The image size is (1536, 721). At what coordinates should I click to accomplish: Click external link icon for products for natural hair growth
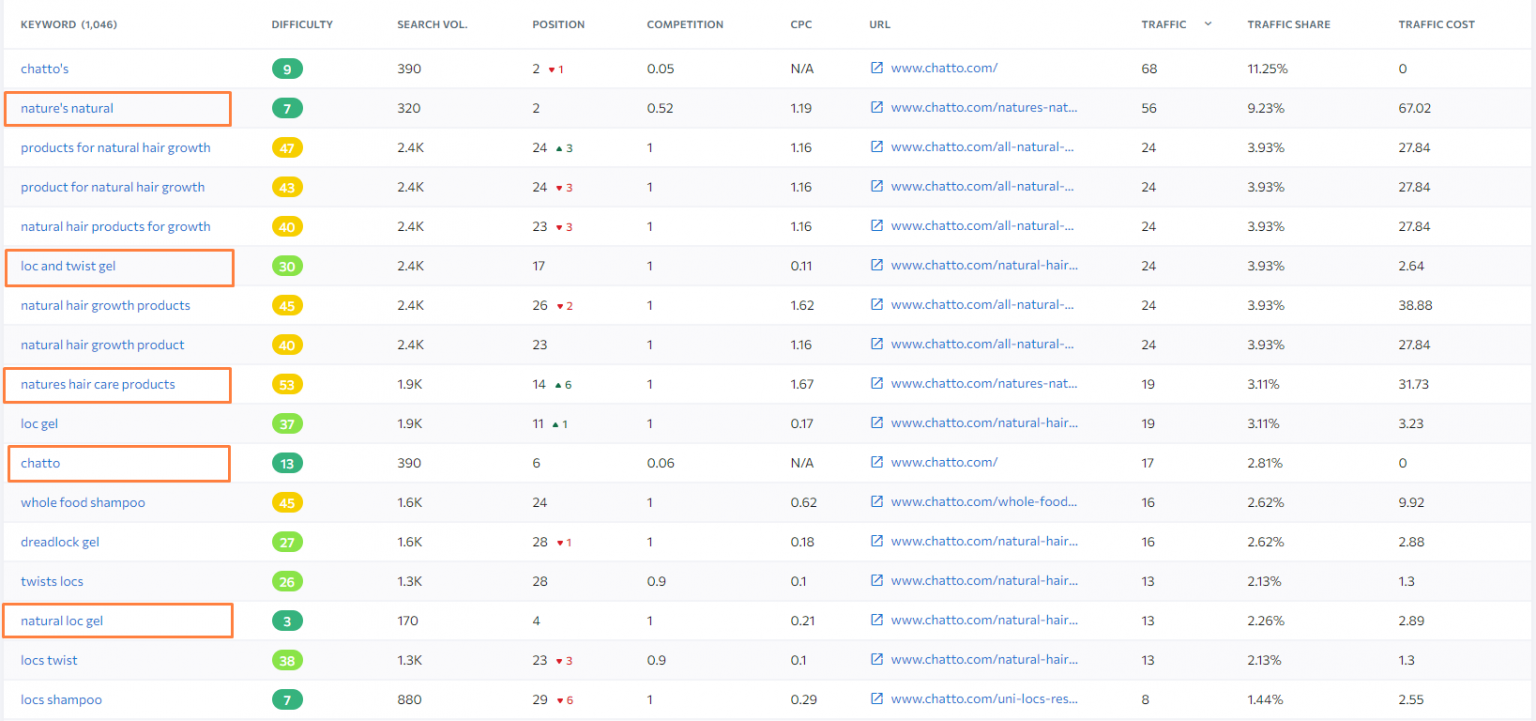coord(877,147)
